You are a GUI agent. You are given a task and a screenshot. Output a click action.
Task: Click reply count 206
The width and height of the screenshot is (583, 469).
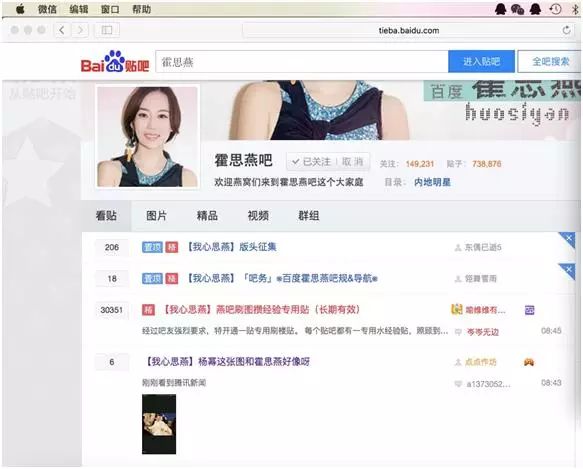tap(112, 247)
